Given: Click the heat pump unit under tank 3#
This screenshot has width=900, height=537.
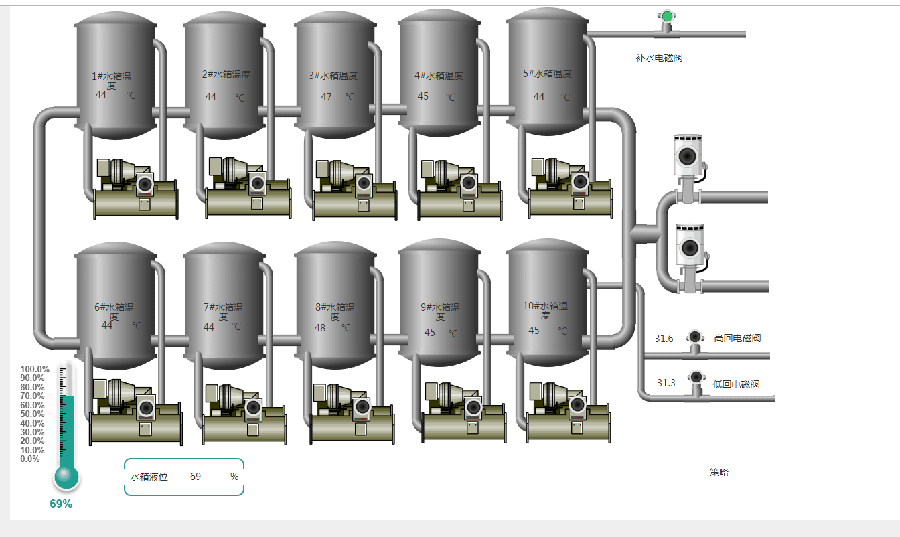Looking at the screenshot, I should click(353, 190).
